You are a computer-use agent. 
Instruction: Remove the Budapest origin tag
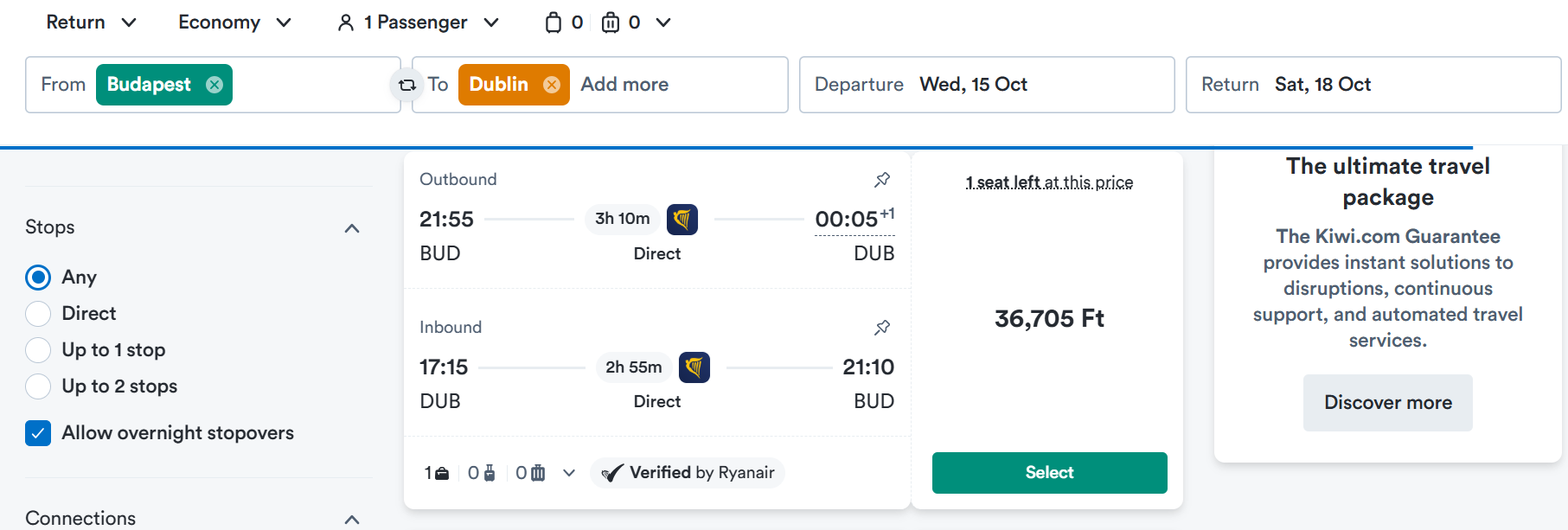pos(214,85)
